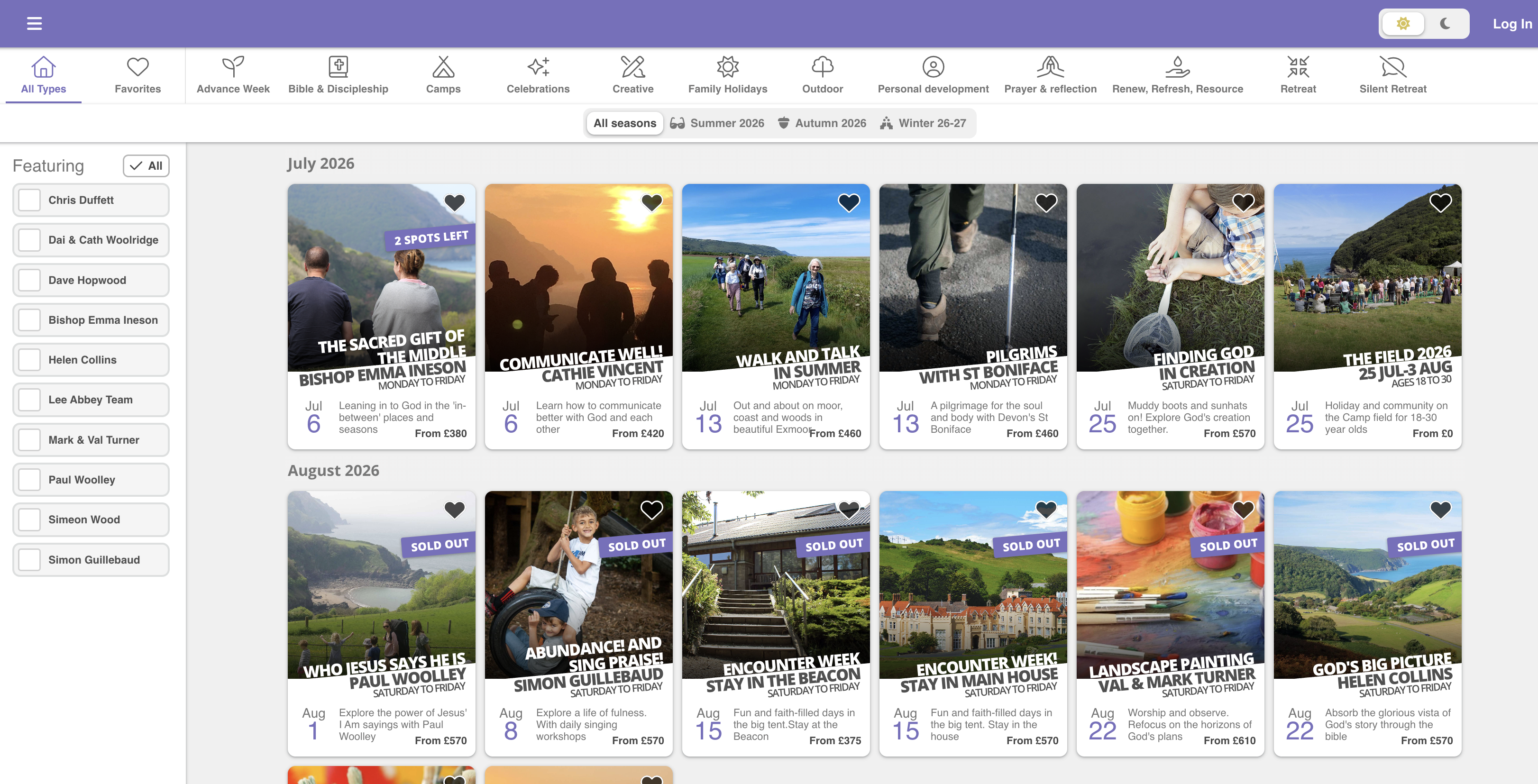Open the Finding God in Creation card
The width and height of the screenshot is (1538, 784).
1170,317
